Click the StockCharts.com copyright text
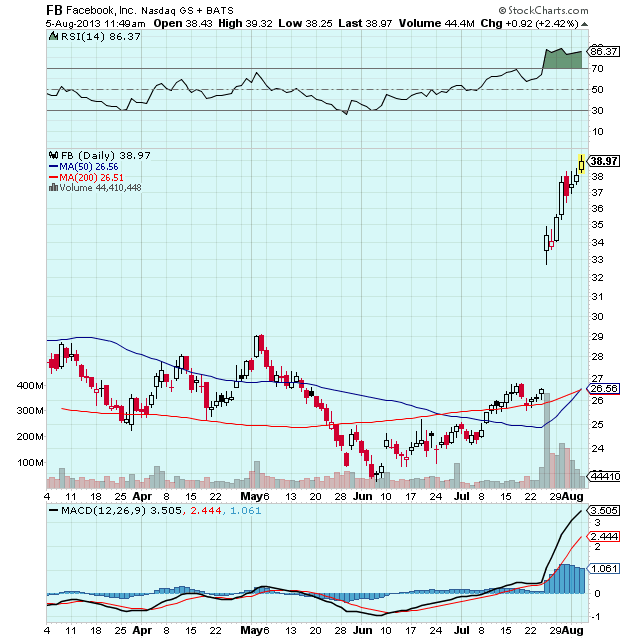Screen dimensions: 620x639 (543, 10)
